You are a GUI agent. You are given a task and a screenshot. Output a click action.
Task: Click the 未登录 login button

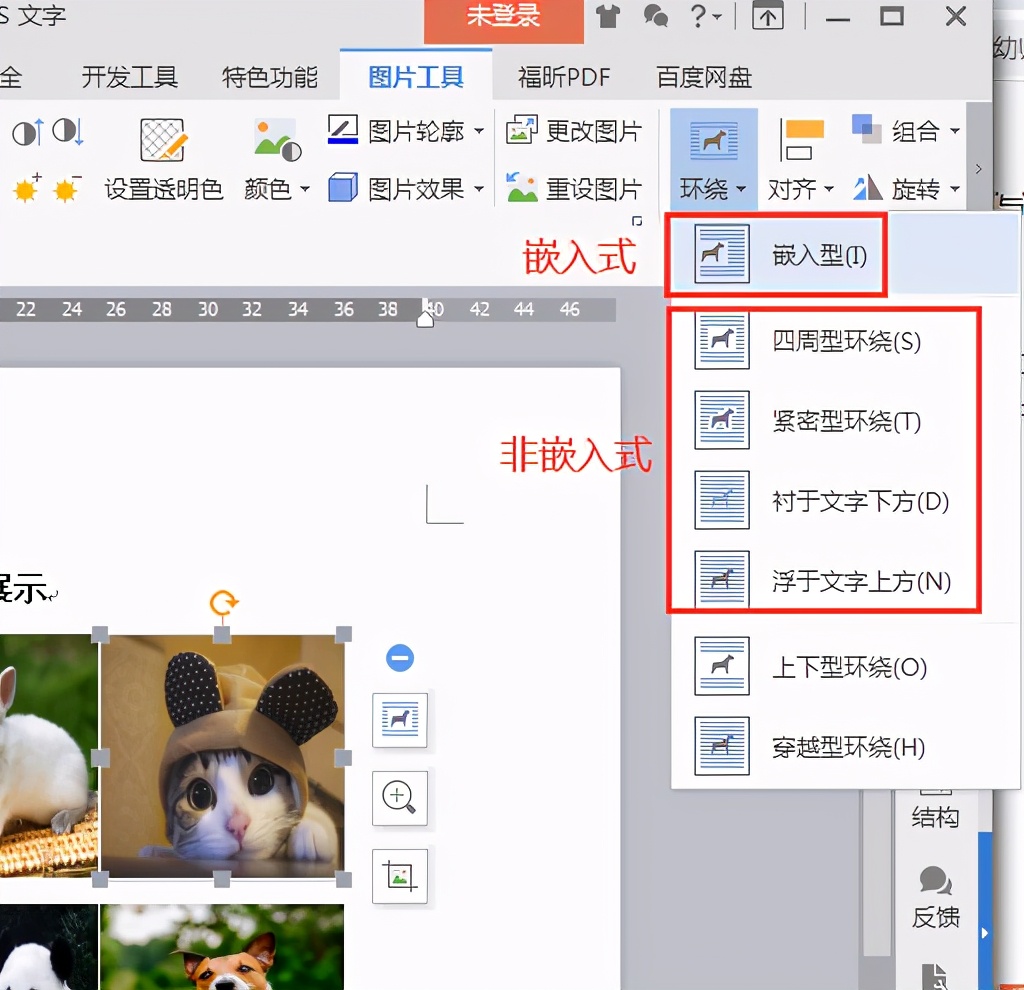tap(503, 20)
